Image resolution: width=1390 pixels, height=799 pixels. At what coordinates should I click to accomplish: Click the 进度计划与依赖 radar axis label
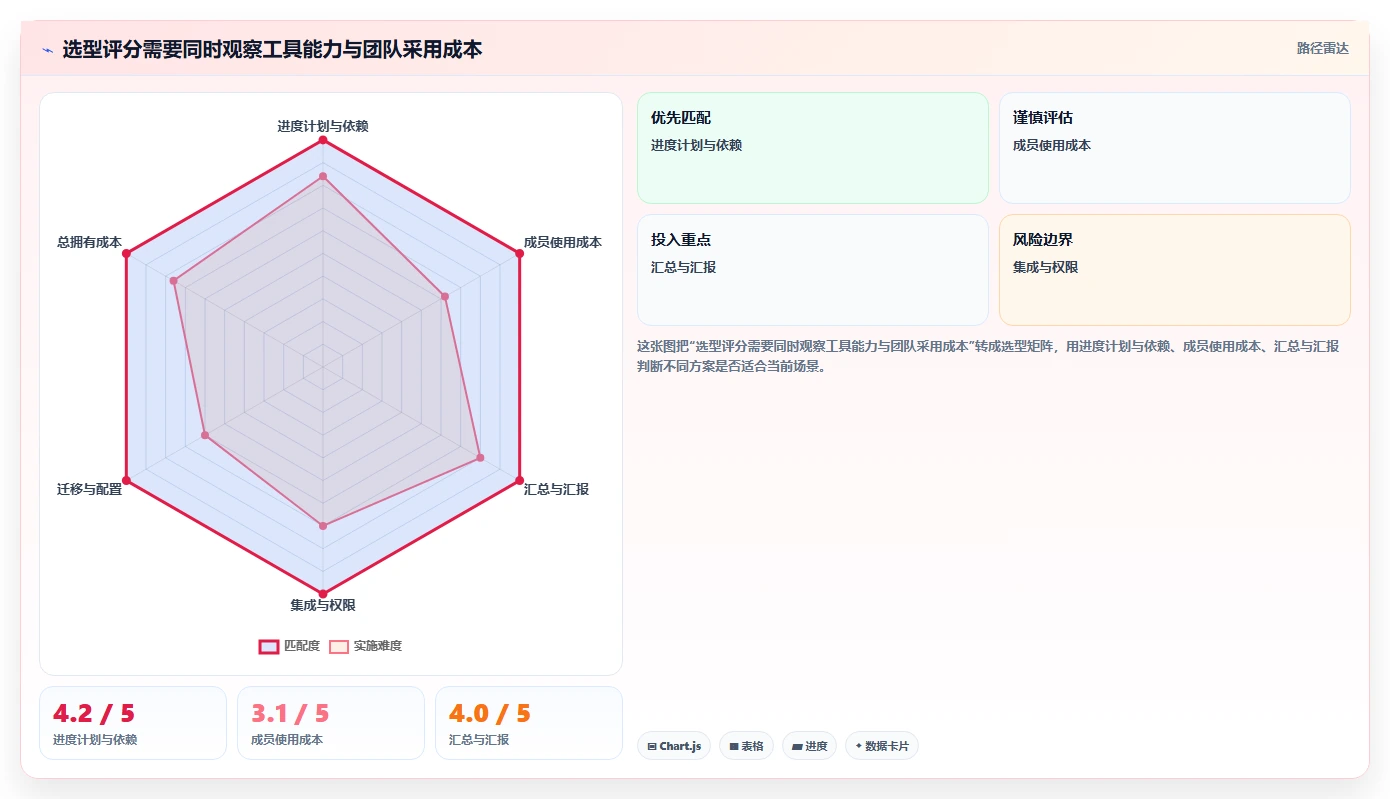[323, 126]
